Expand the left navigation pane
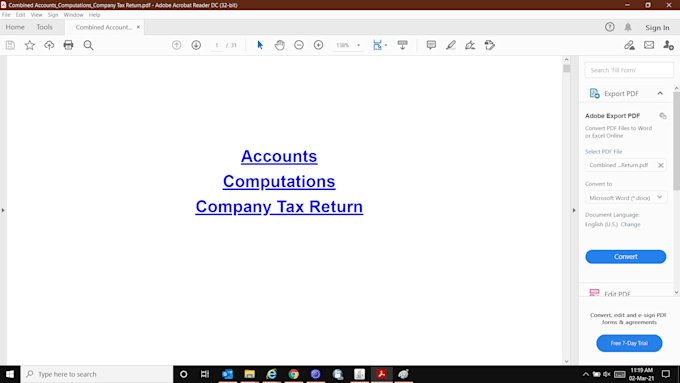This screenshot has width=680, height=383. tap(3, 210)
